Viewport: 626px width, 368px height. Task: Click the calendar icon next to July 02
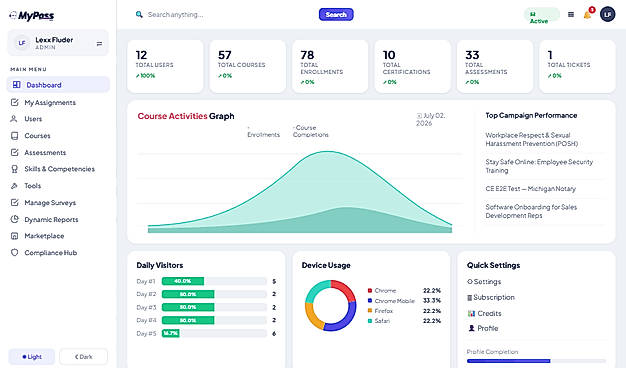[x=419, y=116]
